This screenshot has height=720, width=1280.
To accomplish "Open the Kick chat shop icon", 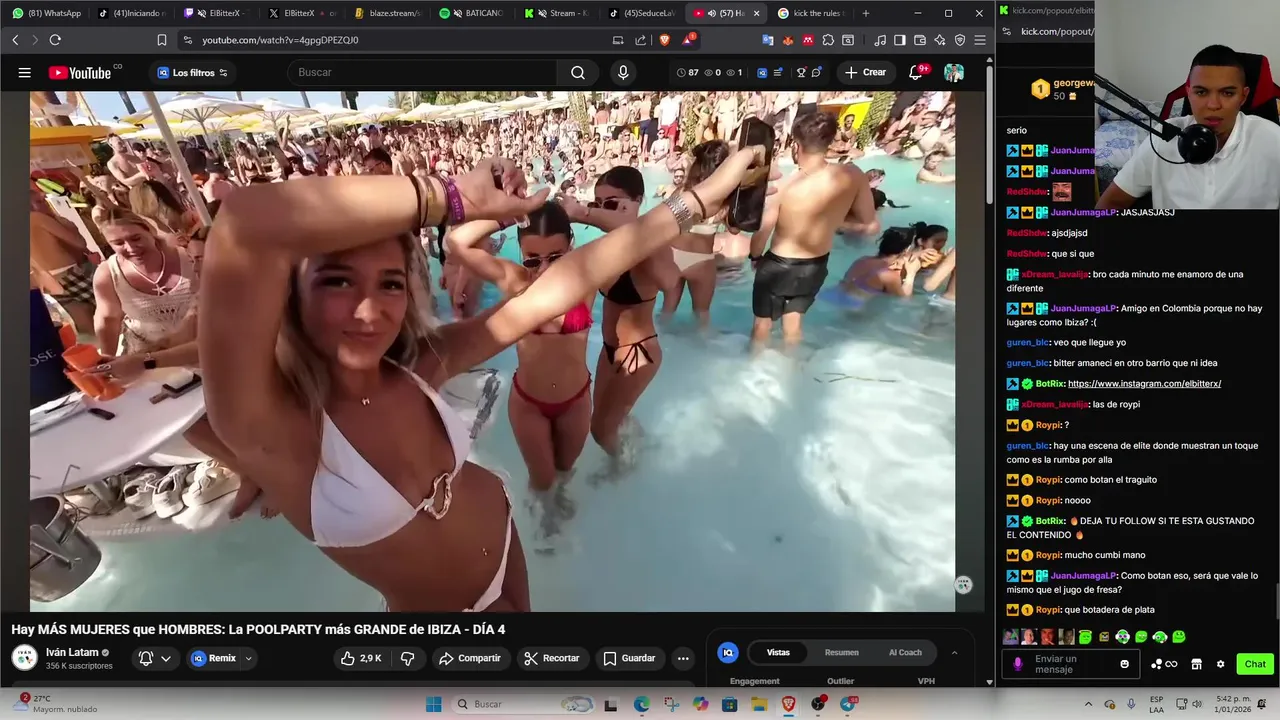I will tap(1196, 664).
